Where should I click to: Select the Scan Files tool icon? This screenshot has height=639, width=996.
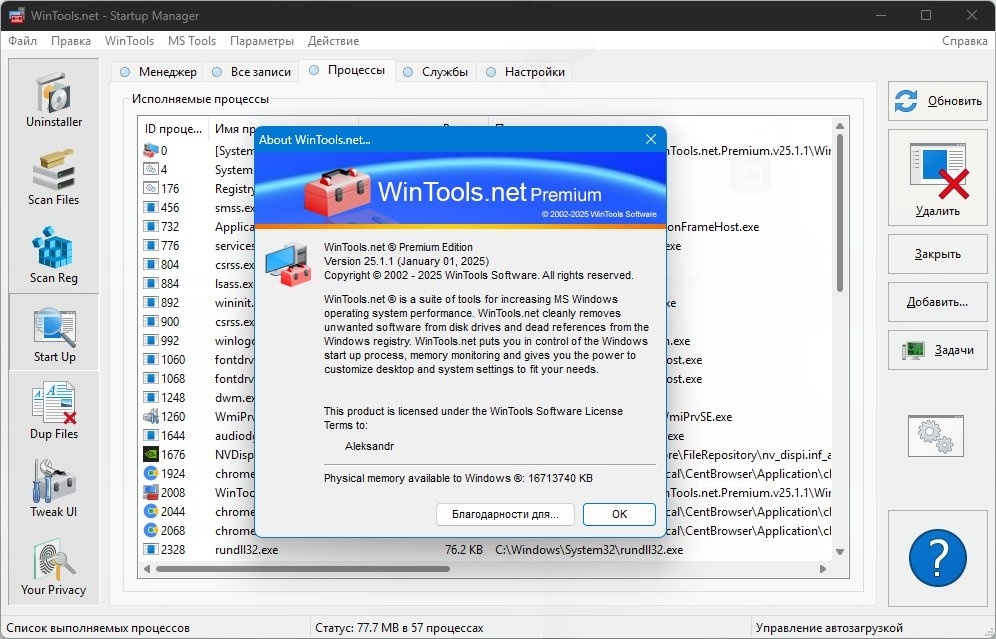[54, 178]
